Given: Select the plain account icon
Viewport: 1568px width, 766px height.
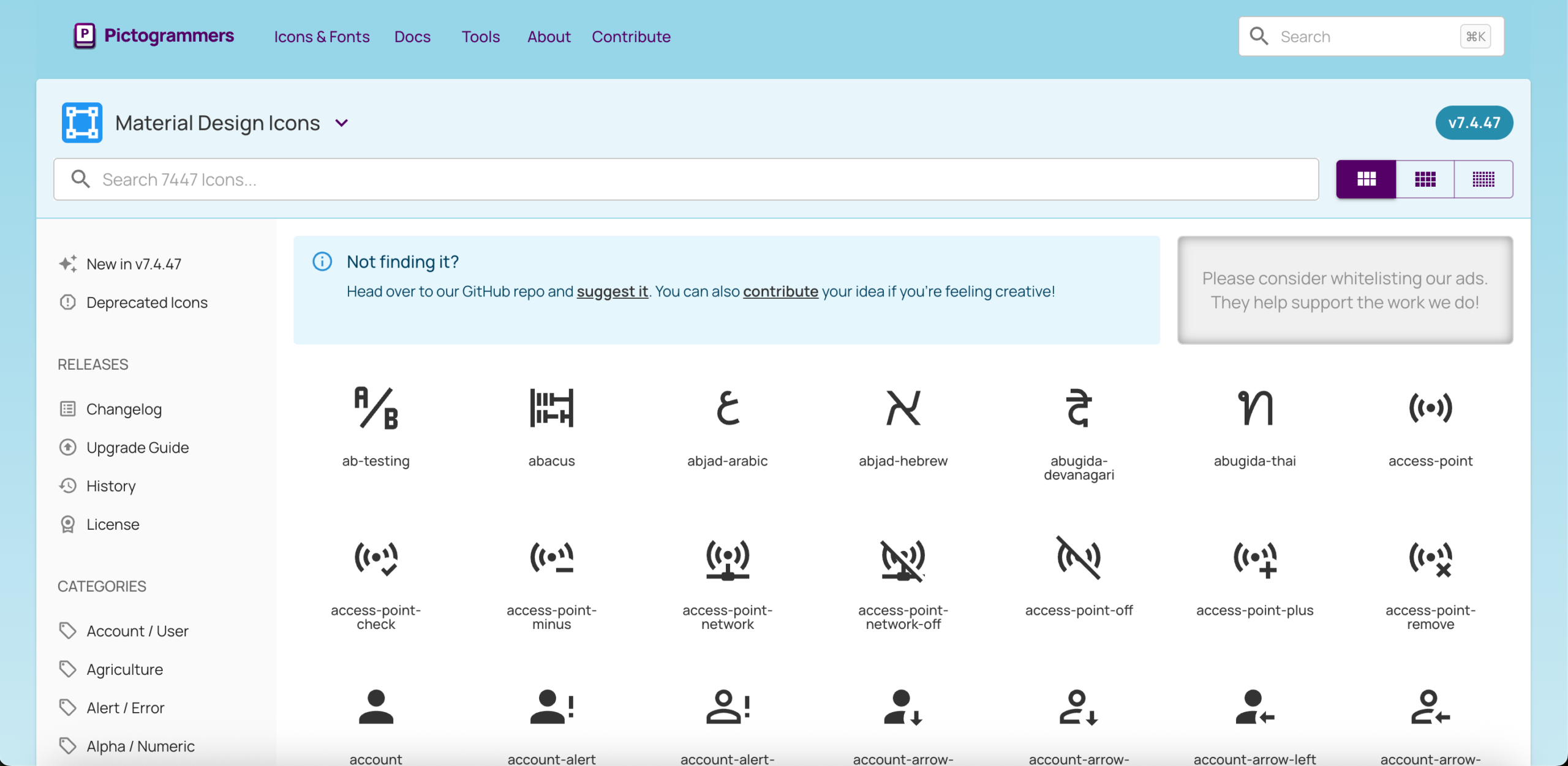Looking at the screenshot, I should (375, 707).
